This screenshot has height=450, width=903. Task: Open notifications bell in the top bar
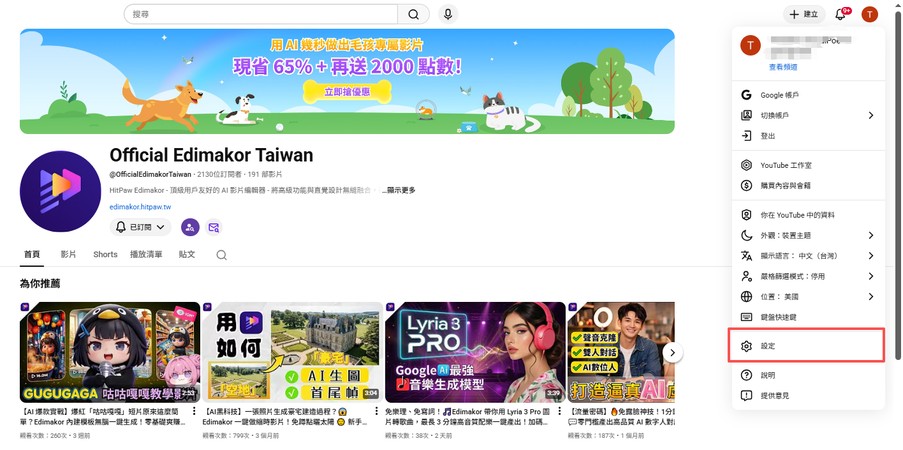coord(841,14)
